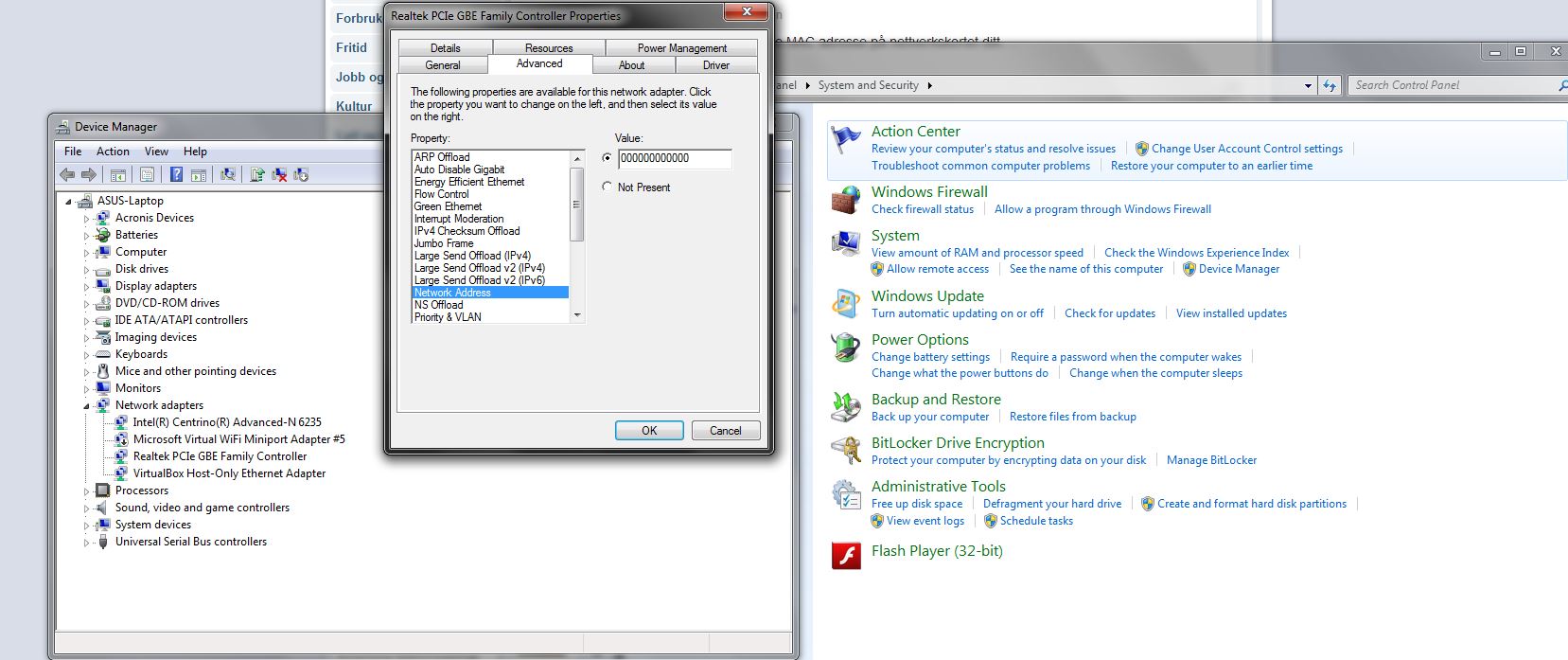This screenshot has height=660, width=1568.
Task: Click the refresh button beside Control Panel address bar
Action: coord(1330,85)
